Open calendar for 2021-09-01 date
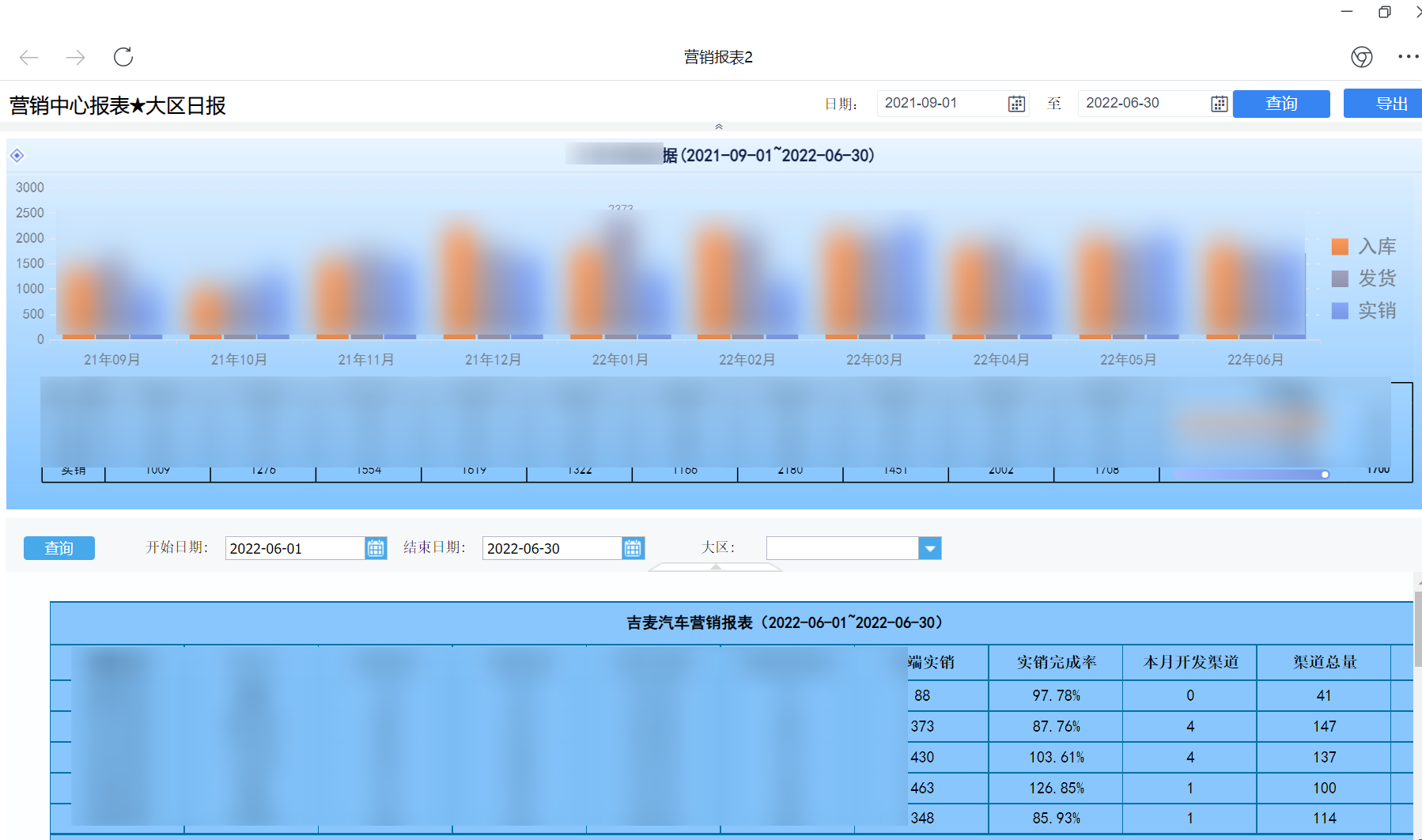 click(x=1016, y=104)
